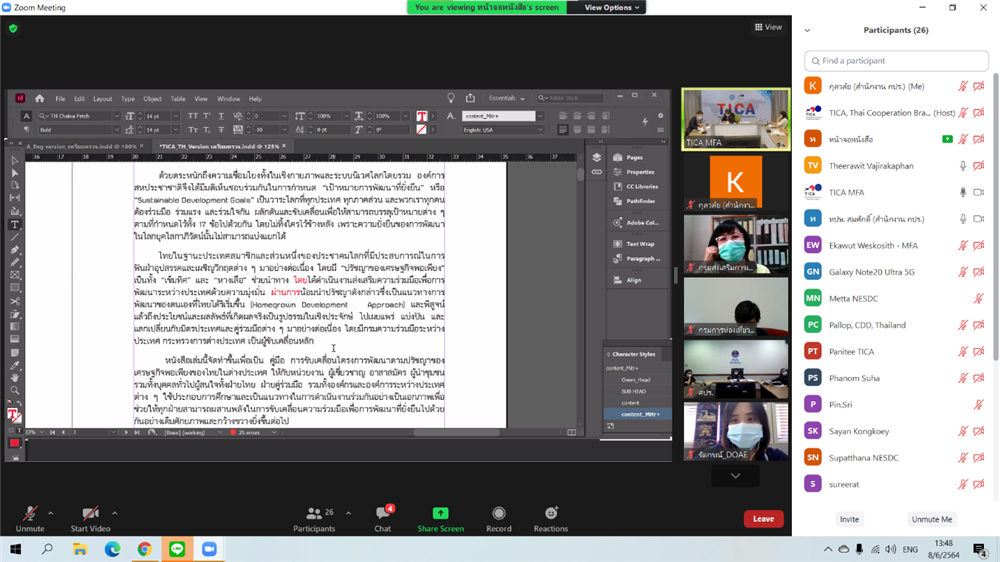The image size is (1000, 562).
Task: Toggle Align left paragraph button
Action: (562, 116)
